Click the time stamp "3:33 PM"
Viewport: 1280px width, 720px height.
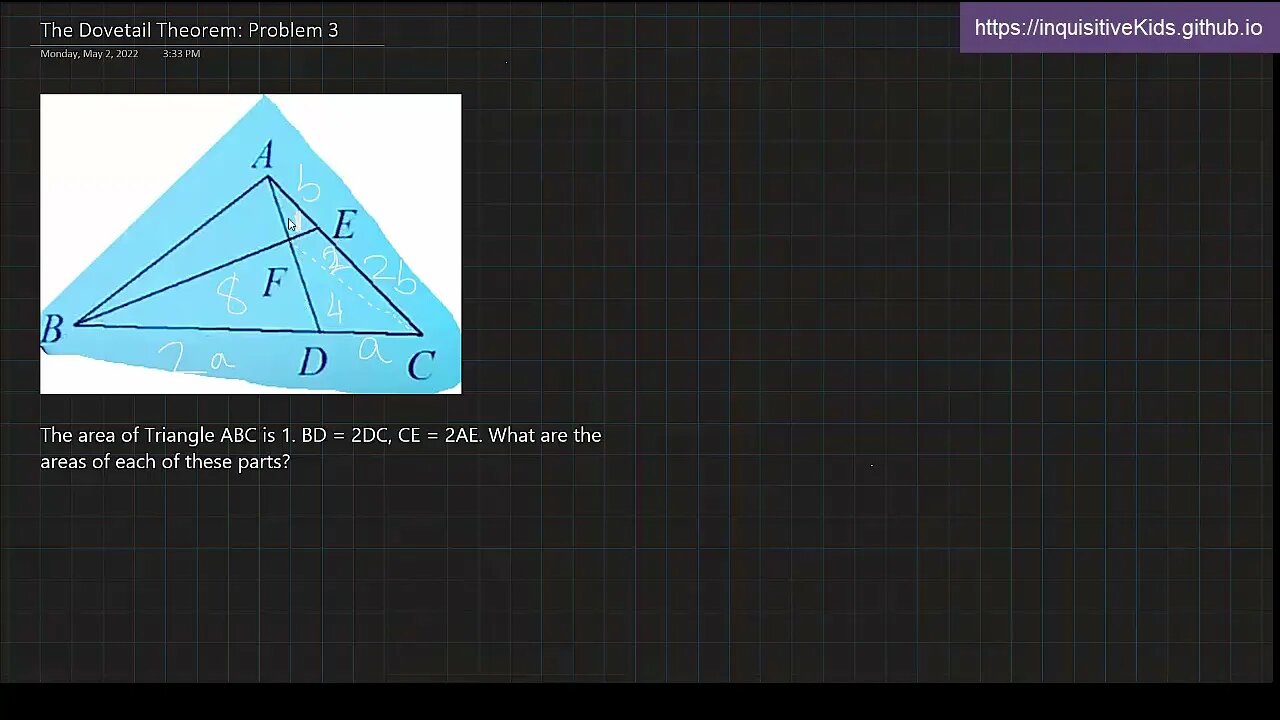[x=181, y=54]
